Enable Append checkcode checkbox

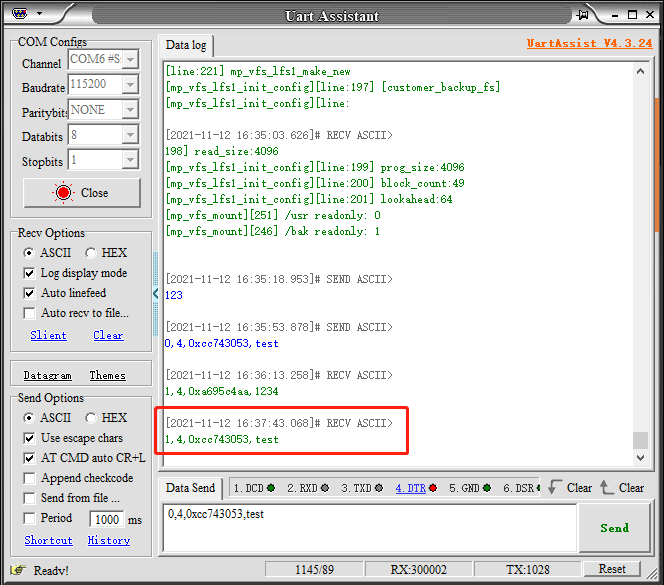click(29, 478)
